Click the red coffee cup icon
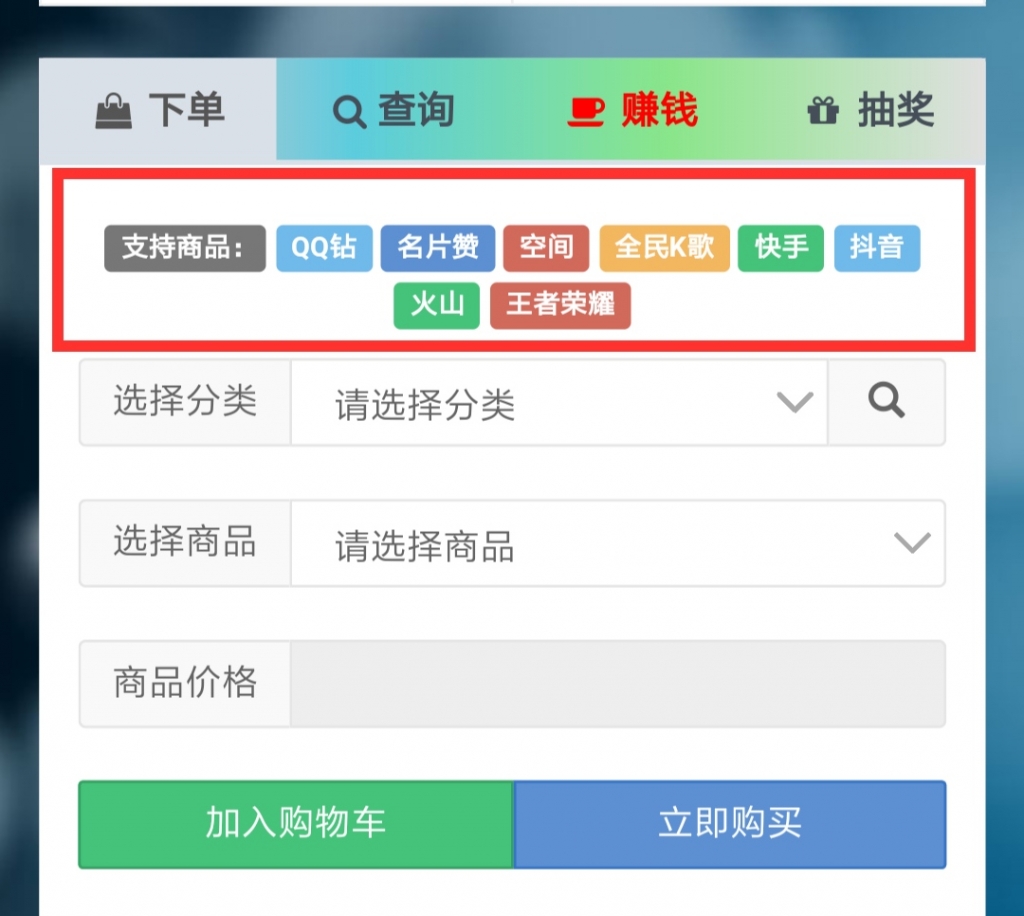The image size is (1024, 916). coord(585,111)
